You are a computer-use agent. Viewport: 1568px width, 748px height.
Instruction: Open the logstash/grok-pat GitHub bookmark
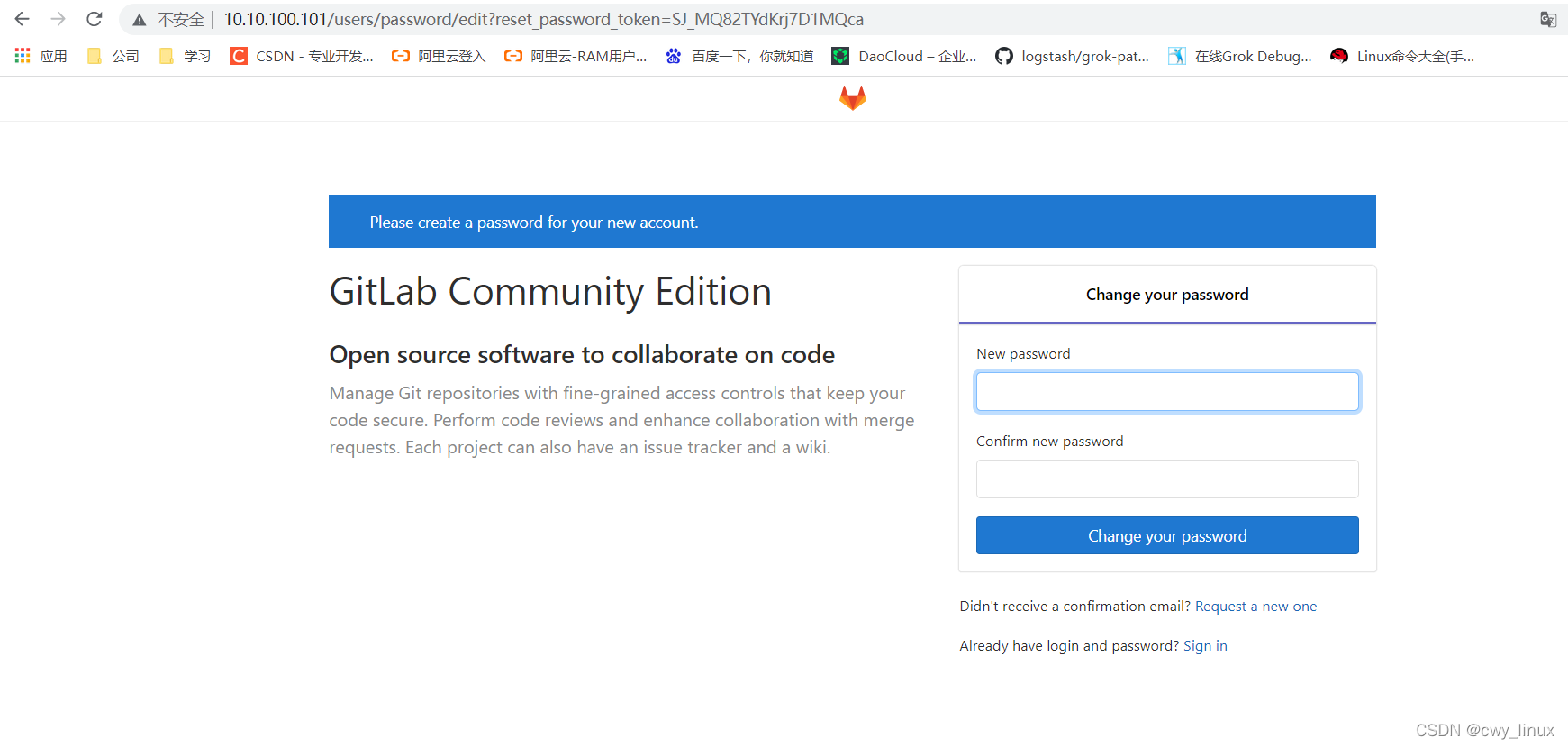(1073, 56)
